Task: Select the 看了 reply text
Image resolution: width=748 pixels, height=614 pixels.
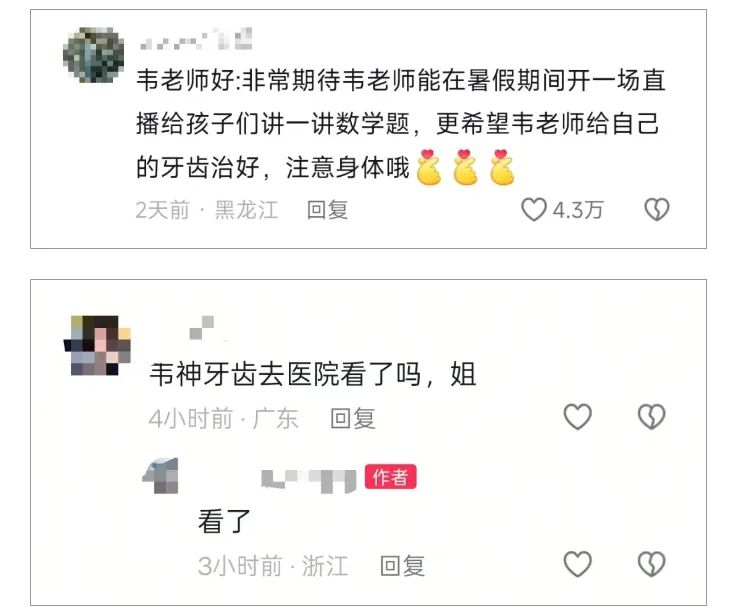Action: coord(225,521)
